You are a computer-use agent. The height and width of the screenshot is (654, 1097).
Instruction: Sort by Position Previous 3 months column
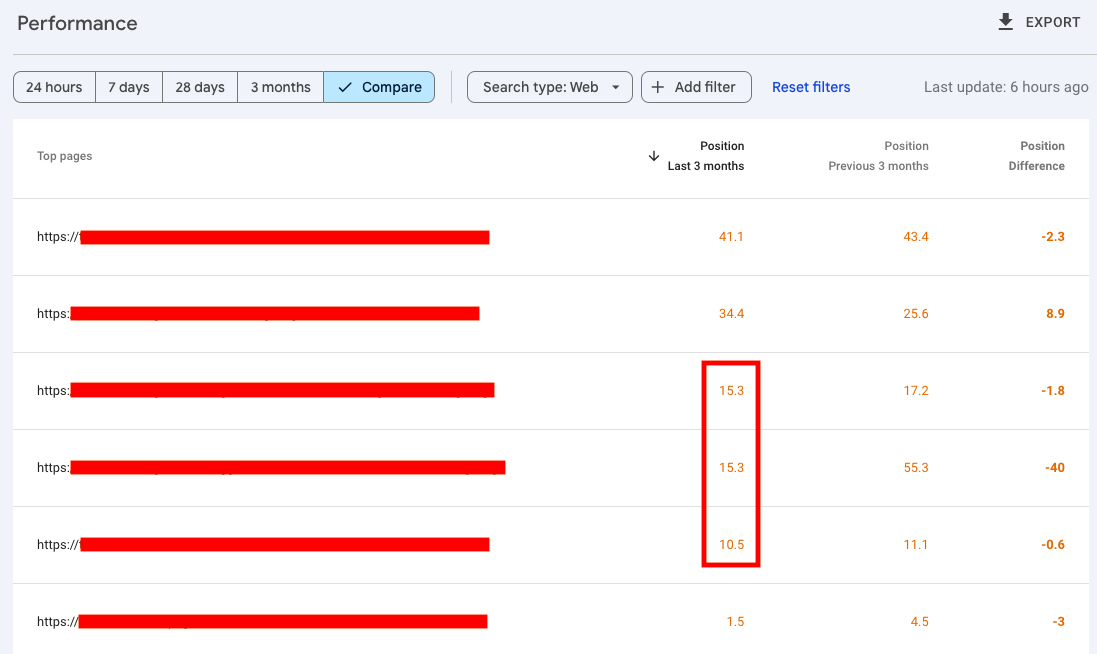tap(878, 156)
